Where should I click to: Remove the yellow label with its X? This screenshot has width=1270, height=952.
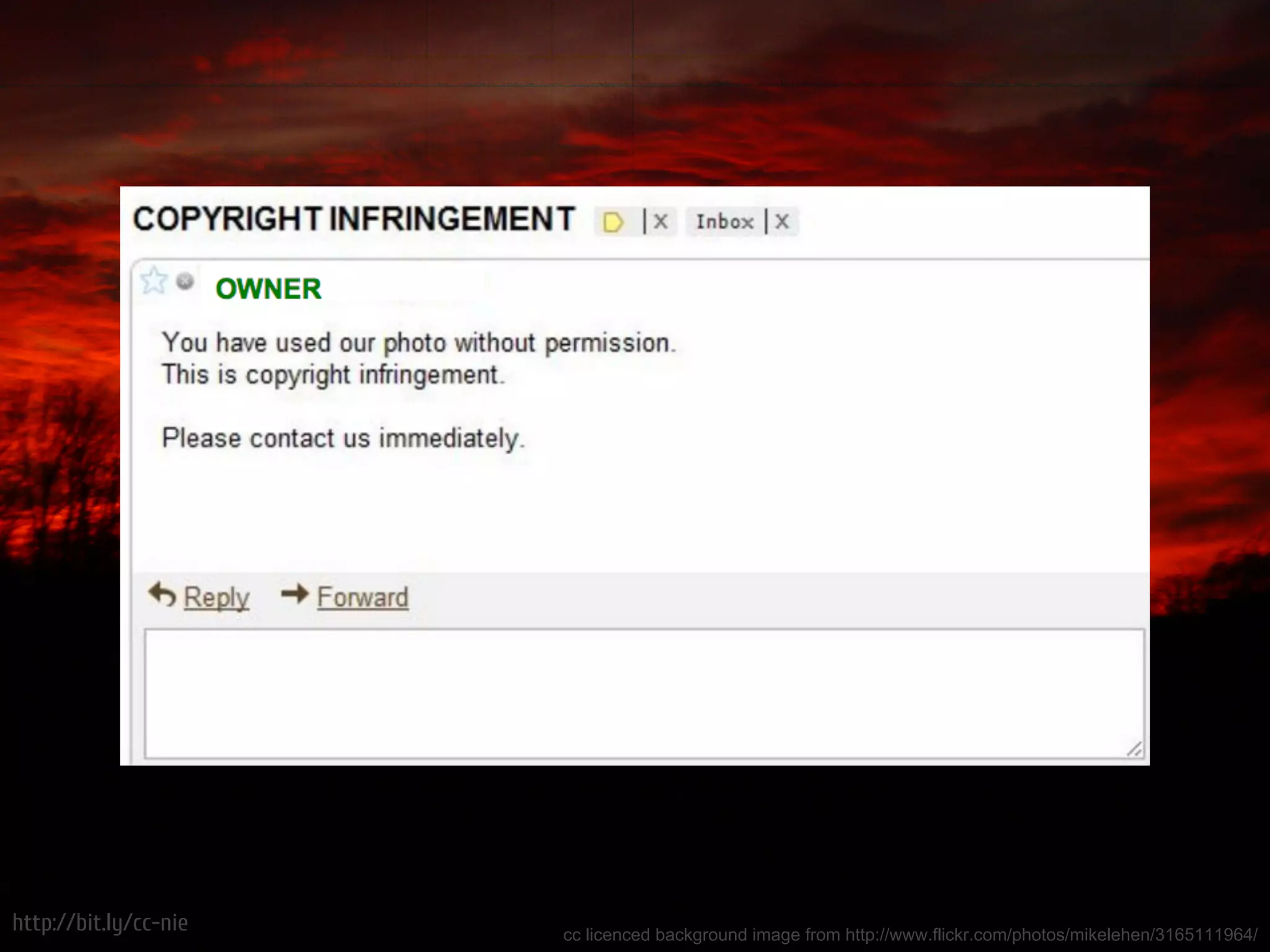pos(661,221)
